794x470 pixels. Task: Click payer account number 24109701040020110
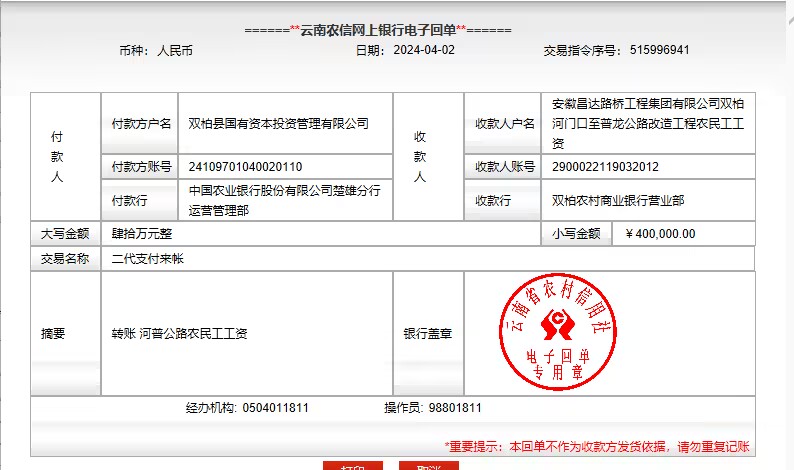coord(245,167)
